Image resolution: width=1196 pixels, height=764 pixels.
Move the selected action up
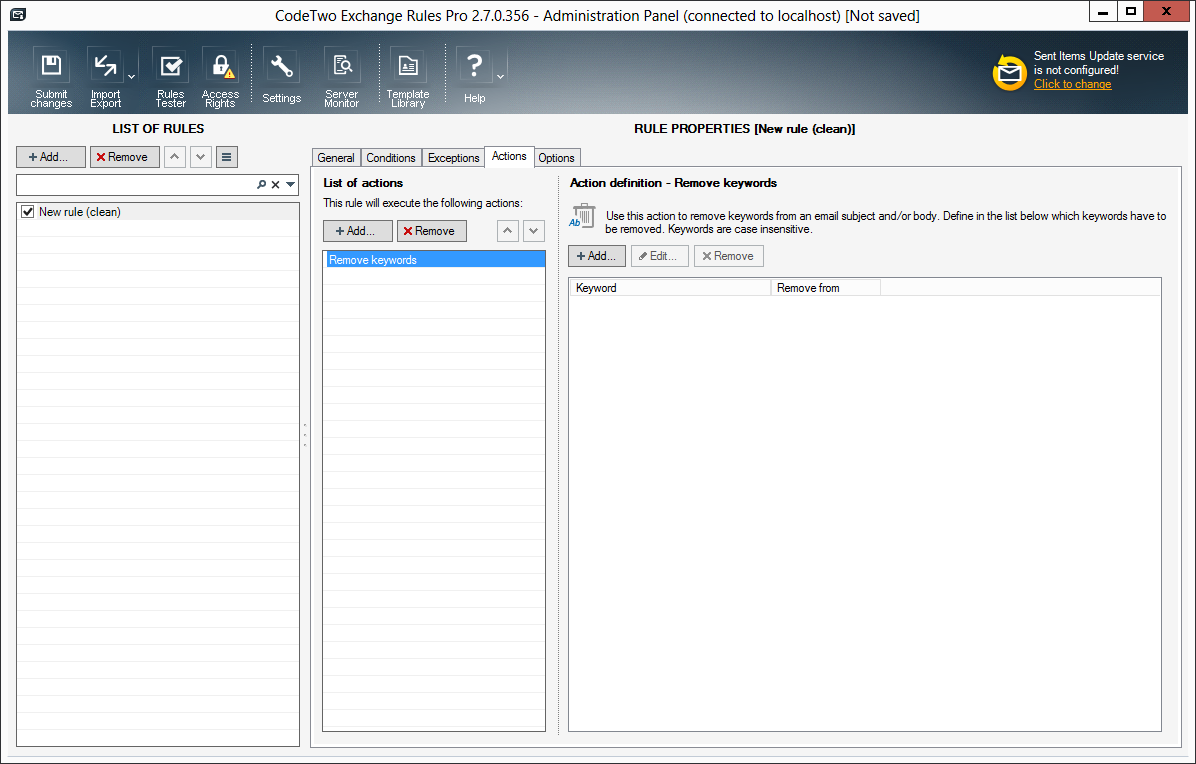508,231
